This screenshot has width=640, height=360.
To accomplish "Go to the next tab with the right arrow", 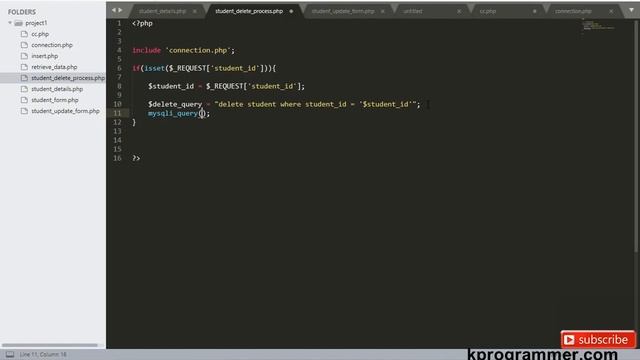I will click(x=120, y=10).
